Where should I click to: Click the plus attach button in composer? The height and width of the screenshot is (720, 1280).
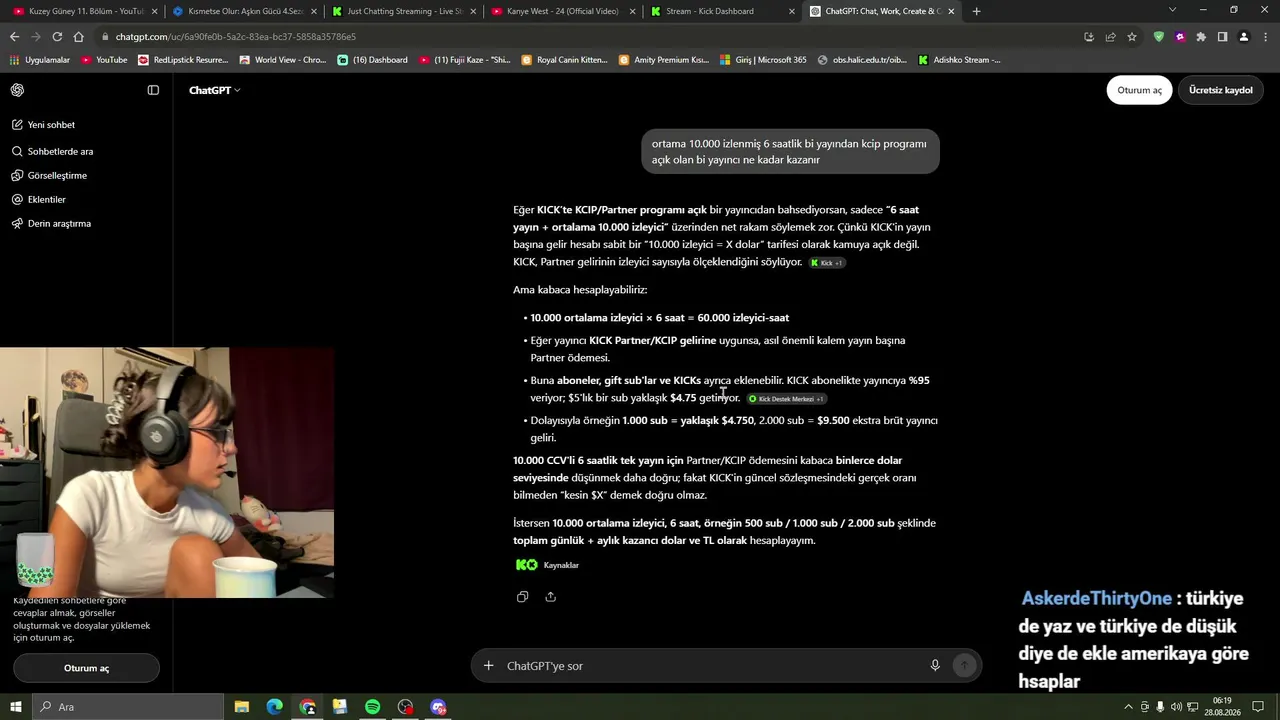(x=488, y=665)
